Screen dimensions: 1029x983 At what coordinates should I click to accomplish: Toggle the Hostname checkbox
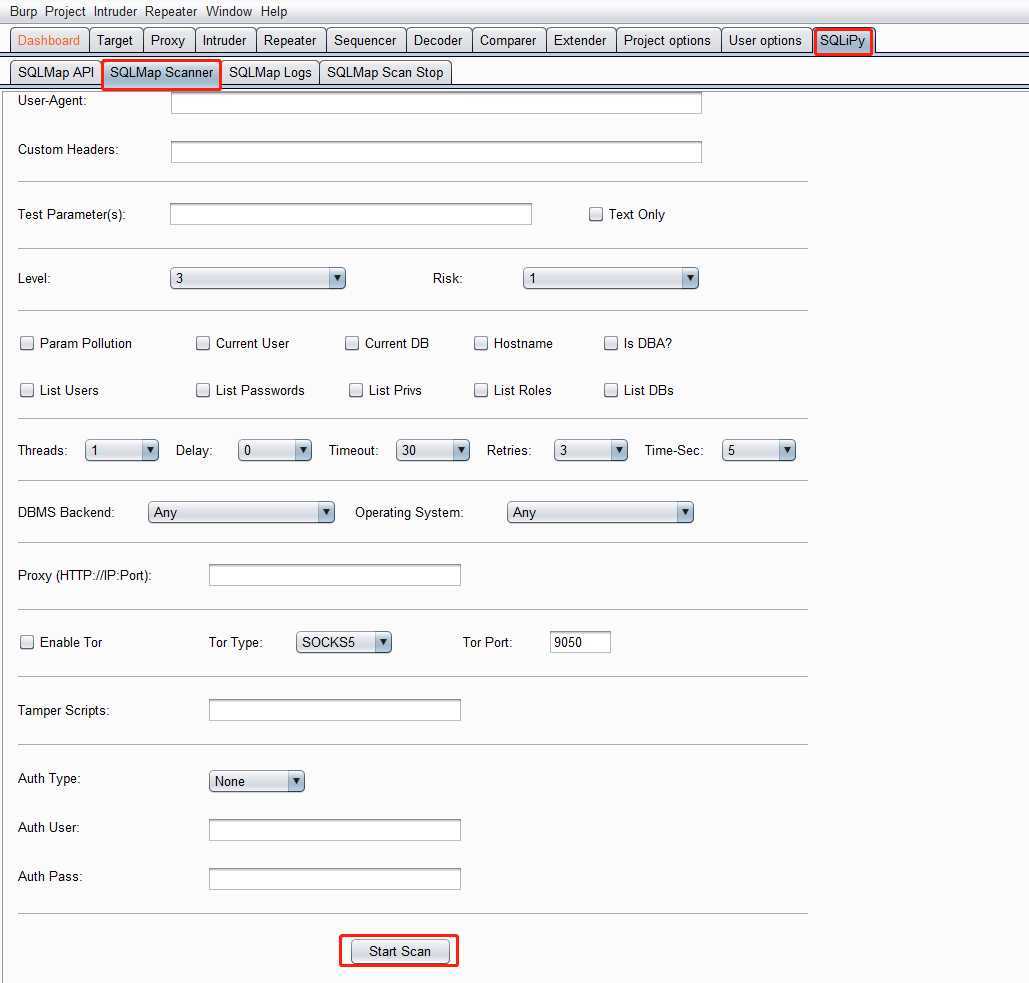[x=481, y=343]
